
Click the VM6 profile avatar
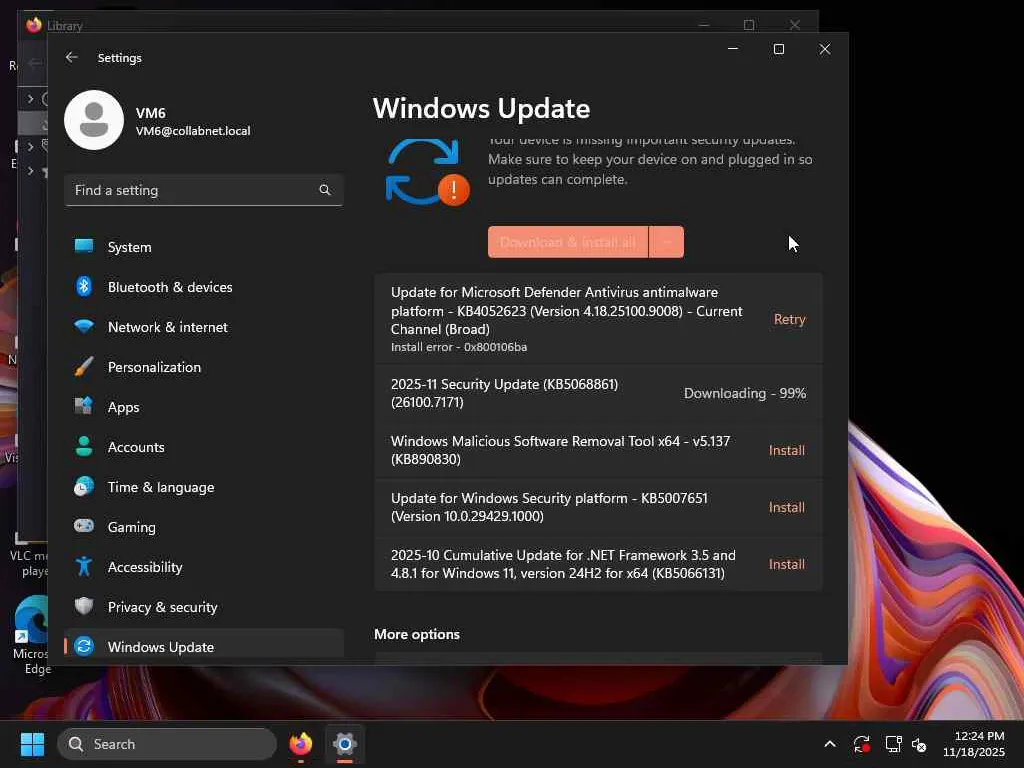94,120
